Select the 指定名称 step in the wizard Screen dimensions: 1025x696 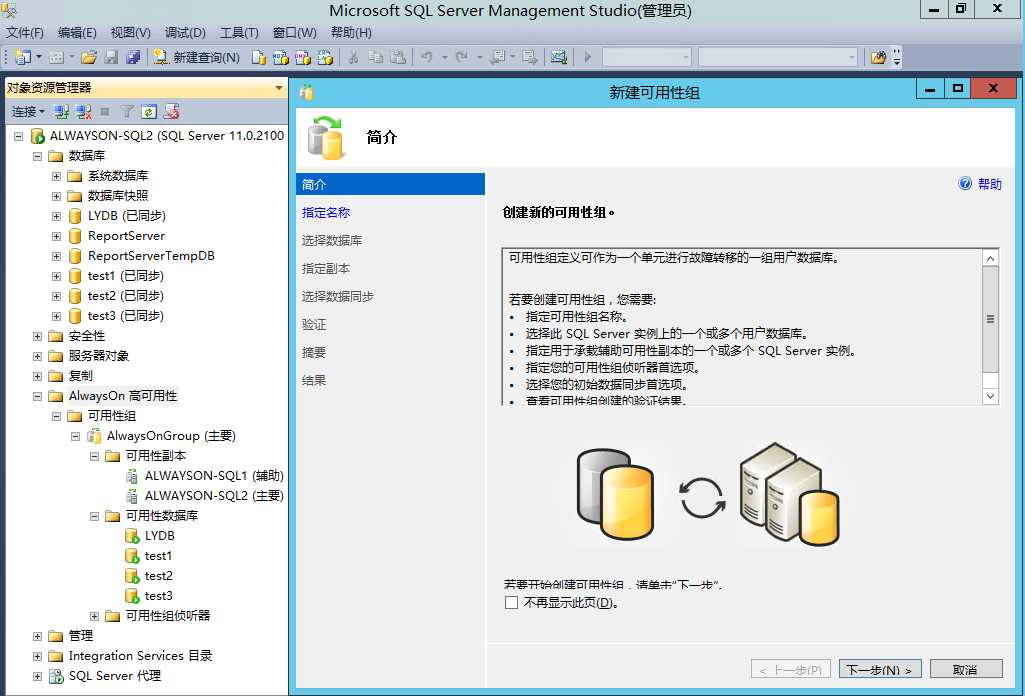tap(326, 212)
